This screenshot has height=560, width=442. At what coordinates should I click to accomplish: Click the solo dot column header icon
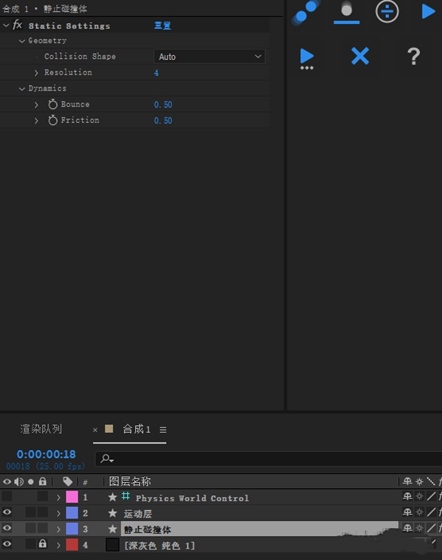point(31,482)
